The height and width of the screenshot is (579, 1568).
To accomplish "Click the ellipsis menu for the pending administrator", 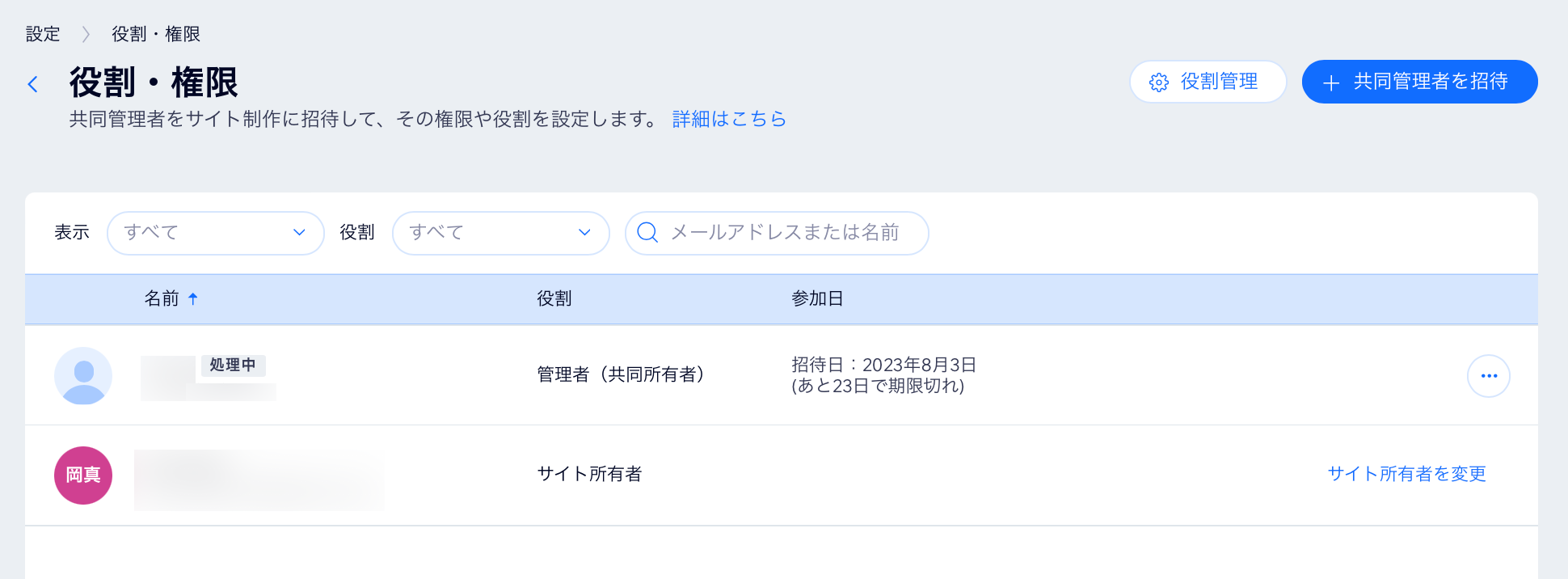I will tap(1490, 375).
